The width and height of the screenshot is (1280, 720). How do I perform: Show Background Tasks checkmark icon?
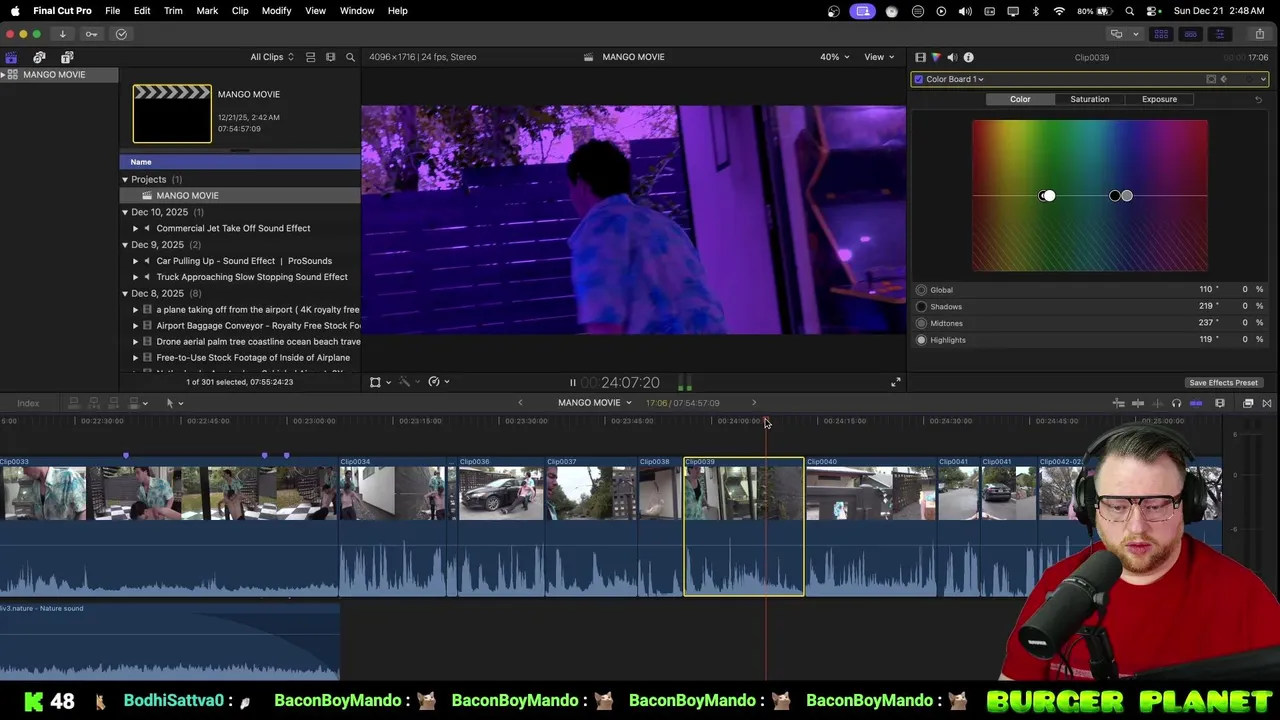(121, 34)
